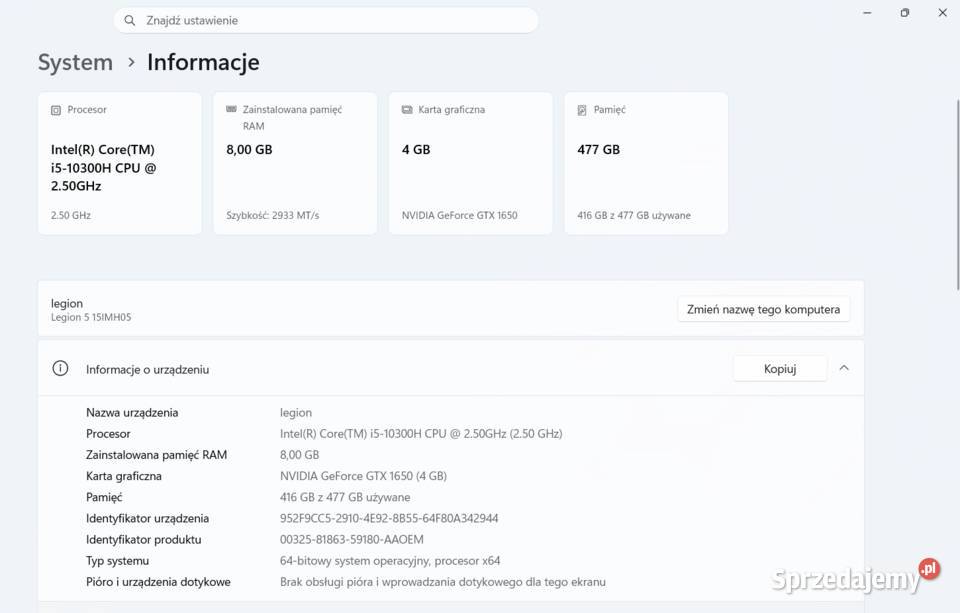Click the vertical scrollbar thumb
This screenshot has width=960, height=613.
point(958,194)
